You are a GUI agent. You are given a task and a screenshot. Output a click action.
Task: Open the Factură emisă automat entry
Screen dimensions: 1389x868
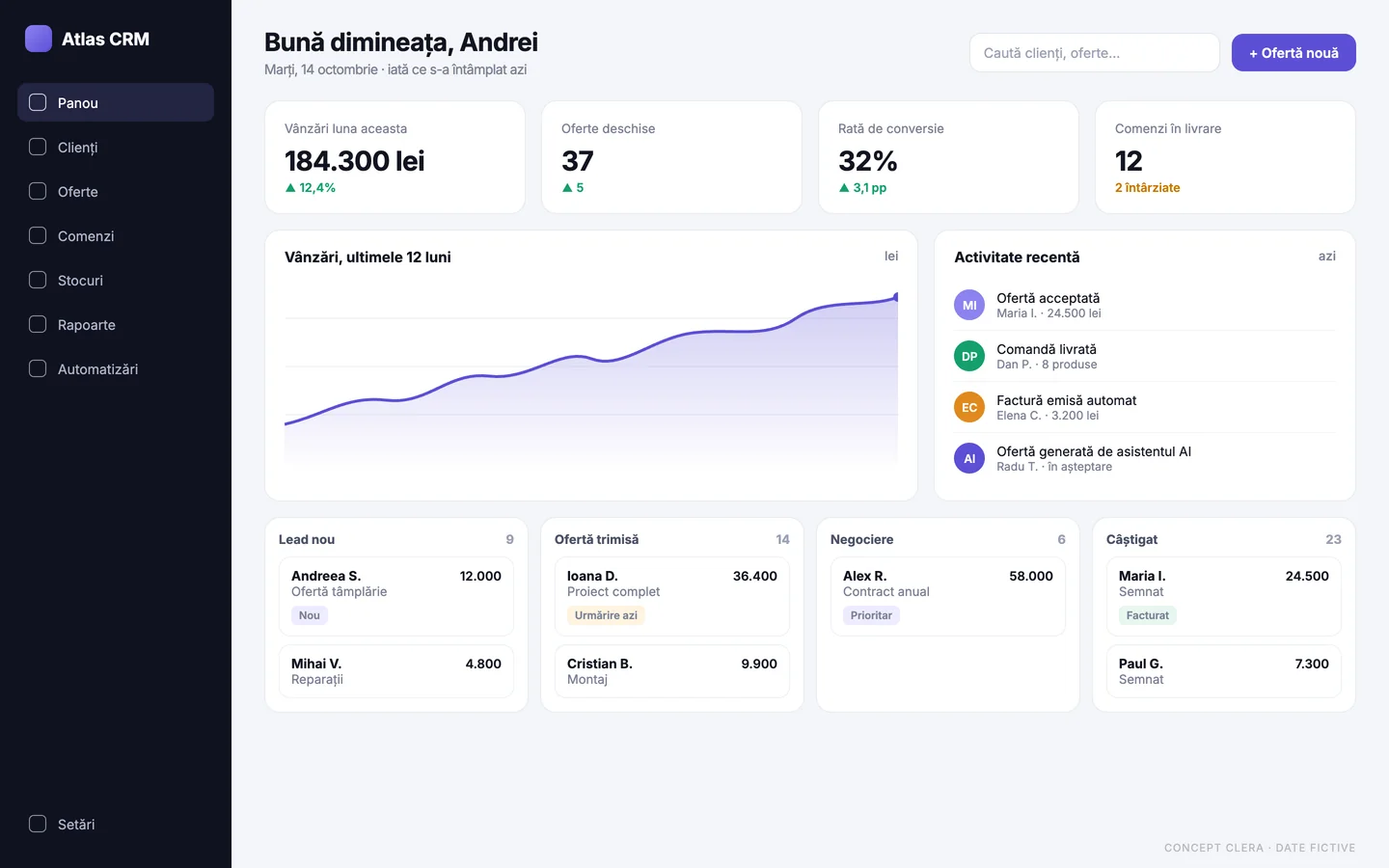point(1145,407)
